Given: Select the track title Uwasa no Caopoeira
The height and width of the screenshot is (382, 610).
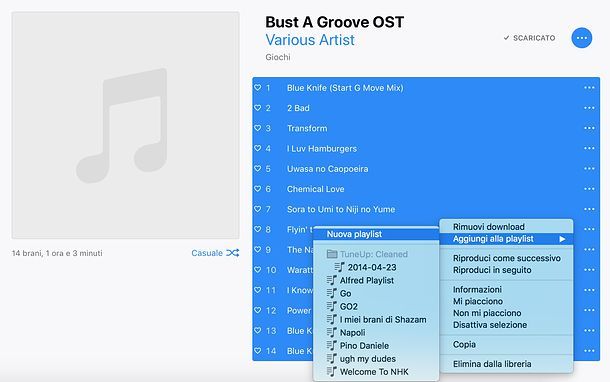Looking at the screenshot, I should 328,169.
